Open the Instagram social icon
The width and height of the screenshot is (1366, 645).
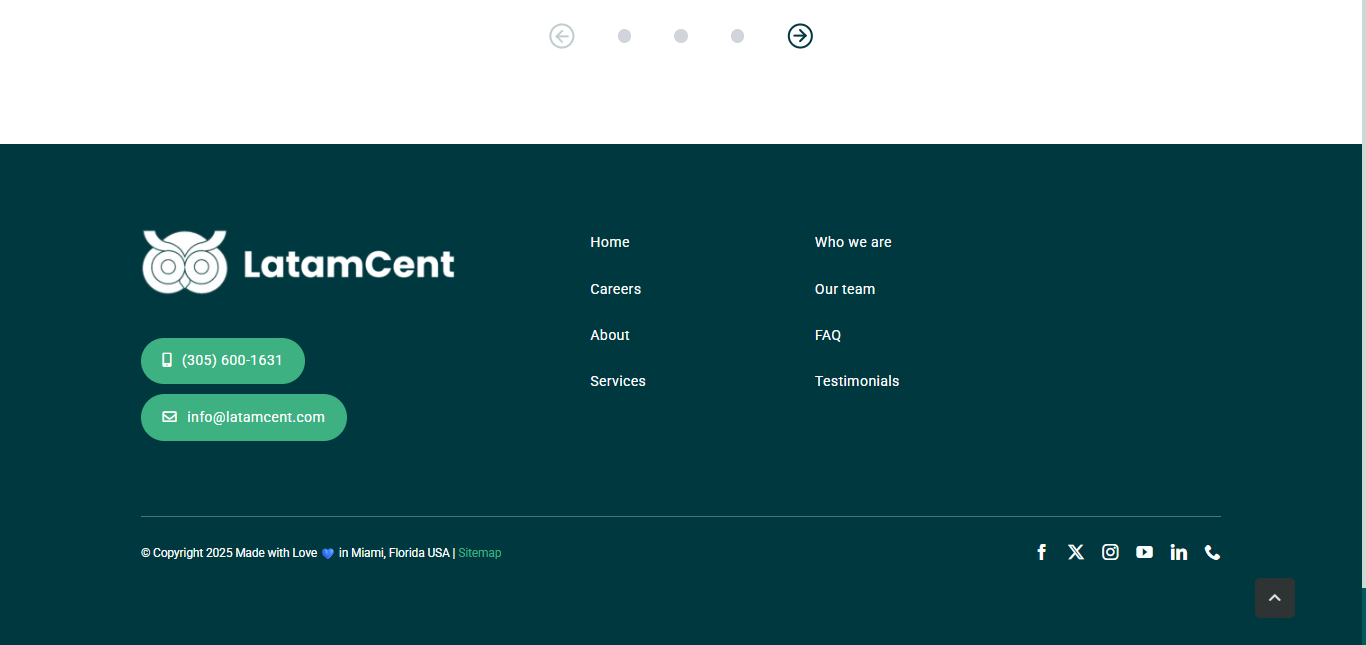(1110, 552)
